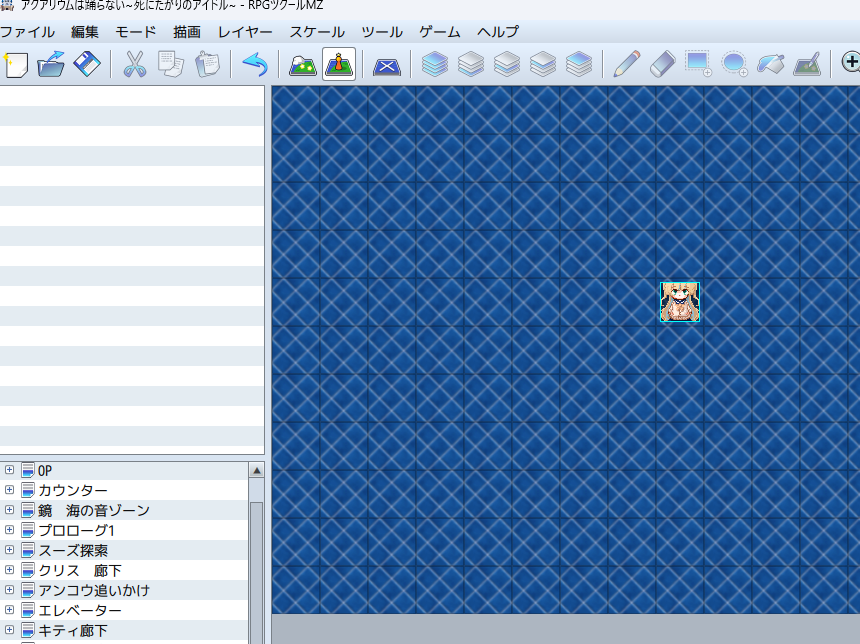This screenshot has height=644, width=860.
Task: Expand the OP map tree node
Action: pyautogui.click(x=9, y=470)
